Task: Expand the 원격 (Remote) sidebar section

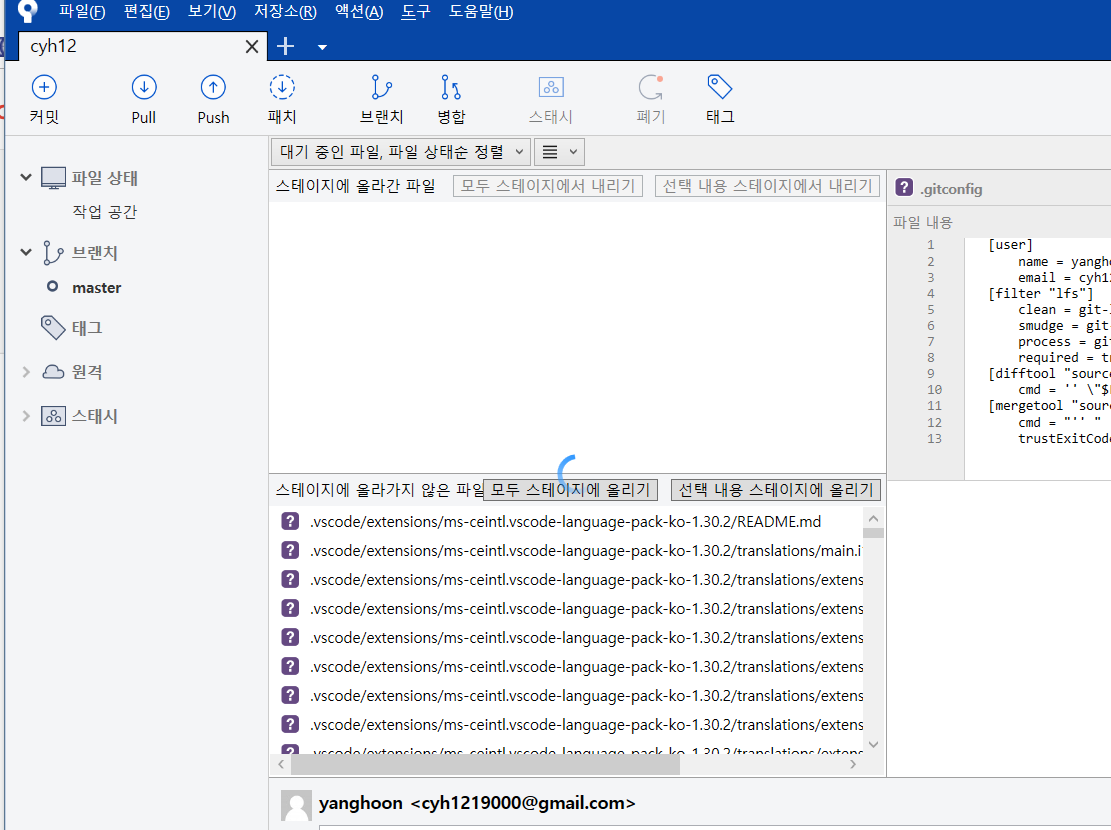Action: 26,371
